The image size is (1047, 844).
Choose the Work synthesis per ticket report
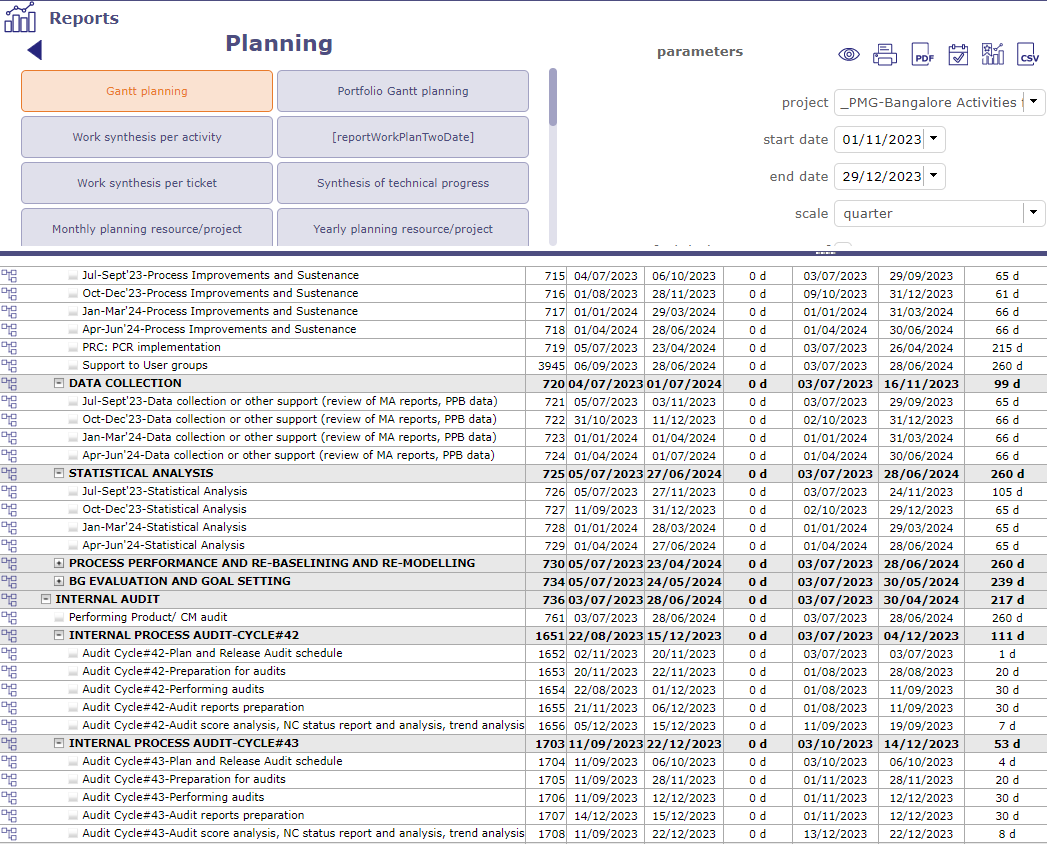coord(147,183)
